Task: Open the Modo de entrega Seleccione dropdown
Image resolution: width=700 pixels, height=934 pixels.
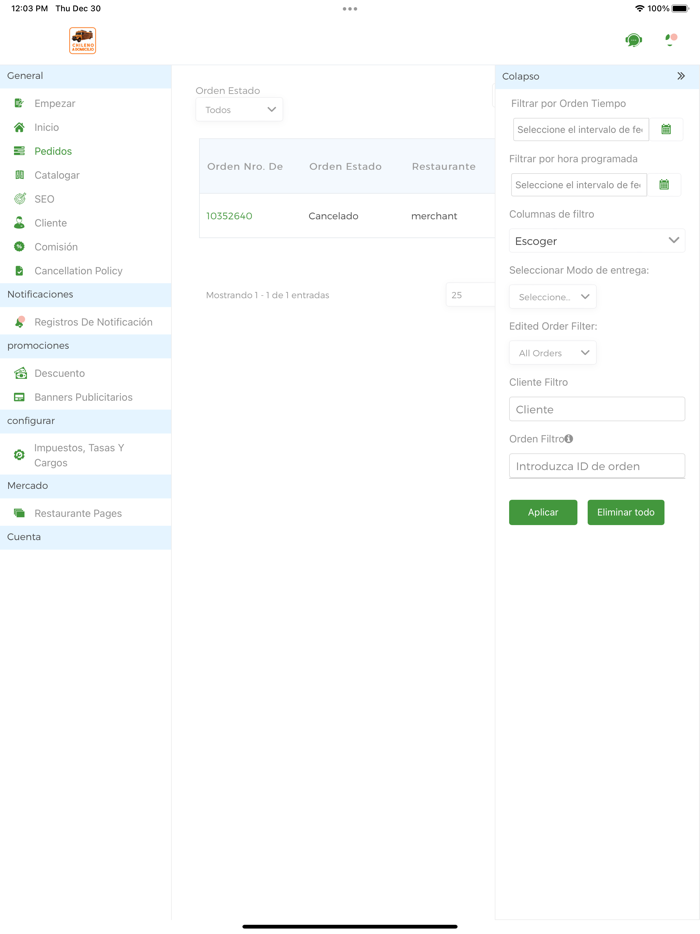Action: pos(553,297)
